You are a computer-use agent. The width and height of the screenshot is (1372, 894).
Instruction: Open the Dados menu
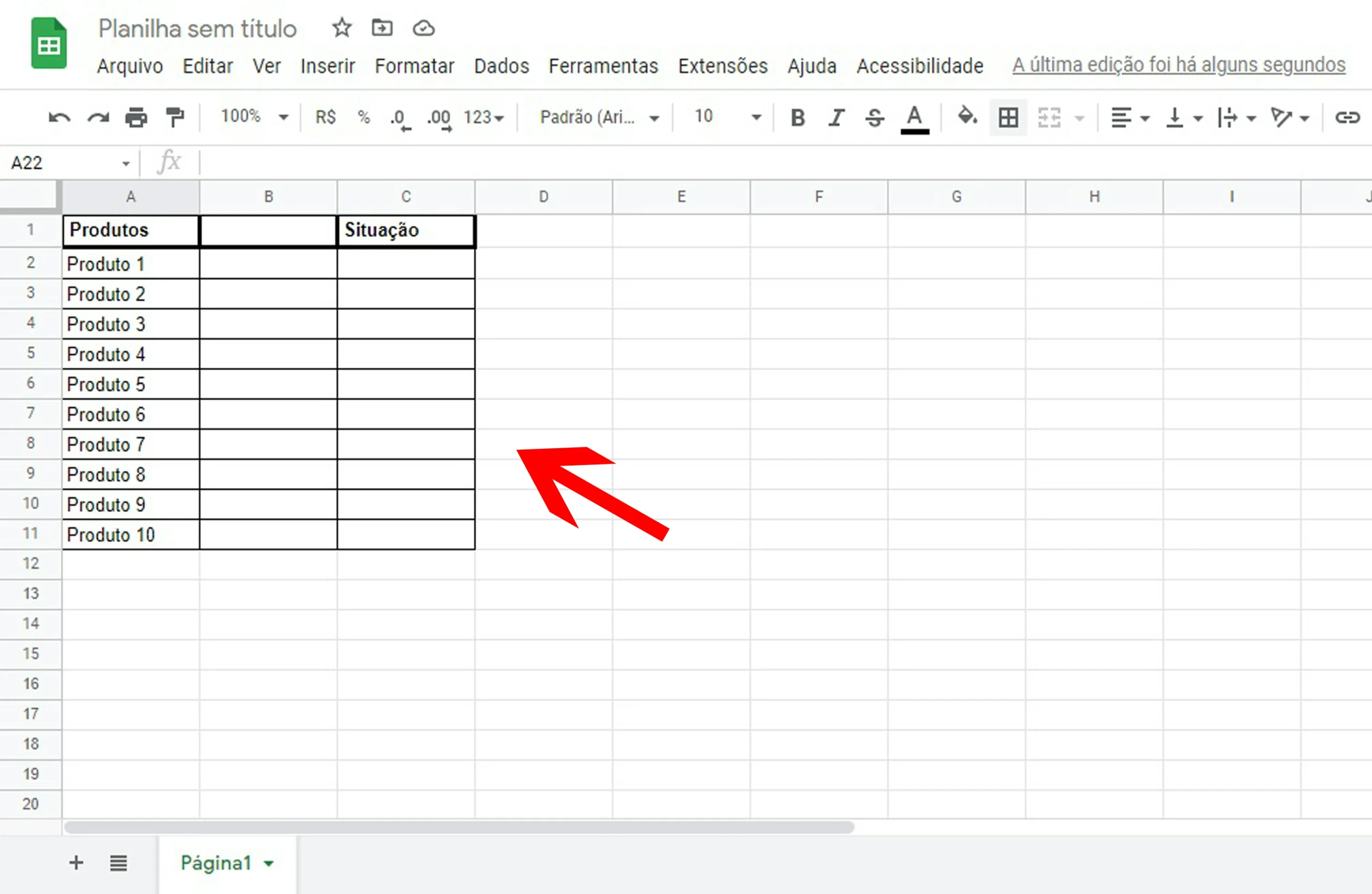pyautogui.click(x=502, y=66)
